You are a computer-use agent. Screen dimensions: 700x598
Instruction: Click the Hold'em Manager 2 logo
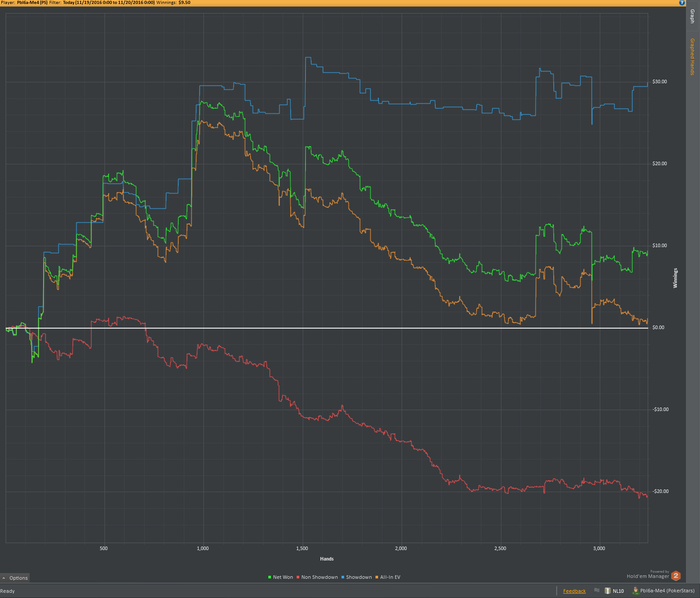point(675,576)
